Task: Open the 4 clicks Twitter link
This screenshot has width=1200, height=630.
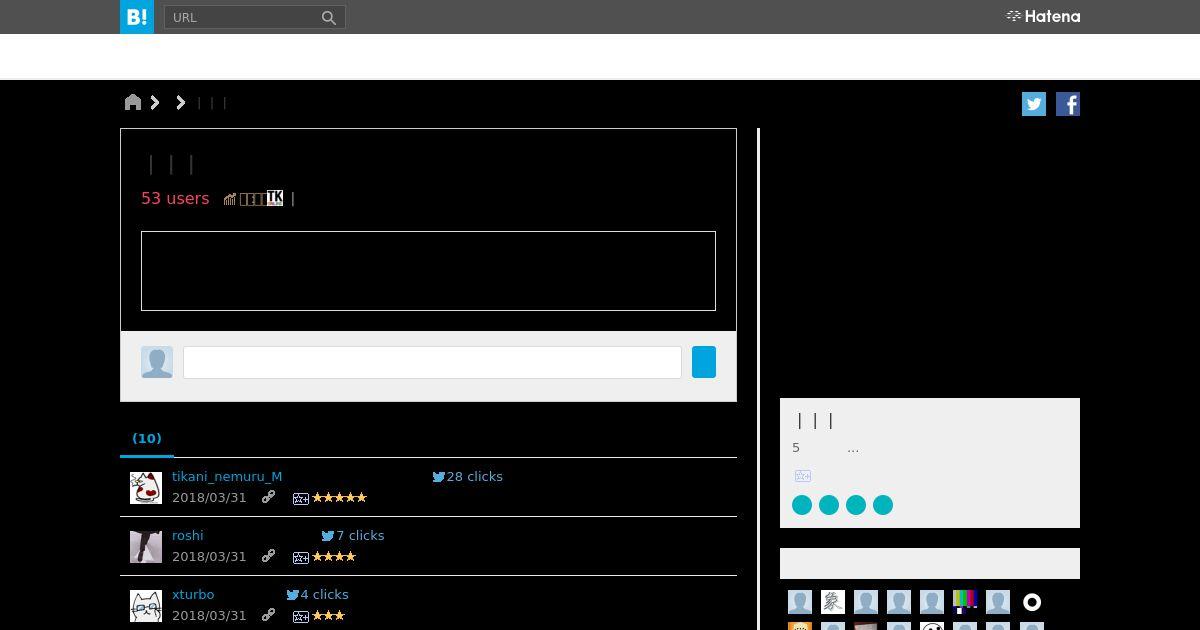Action: pos(317,594)
